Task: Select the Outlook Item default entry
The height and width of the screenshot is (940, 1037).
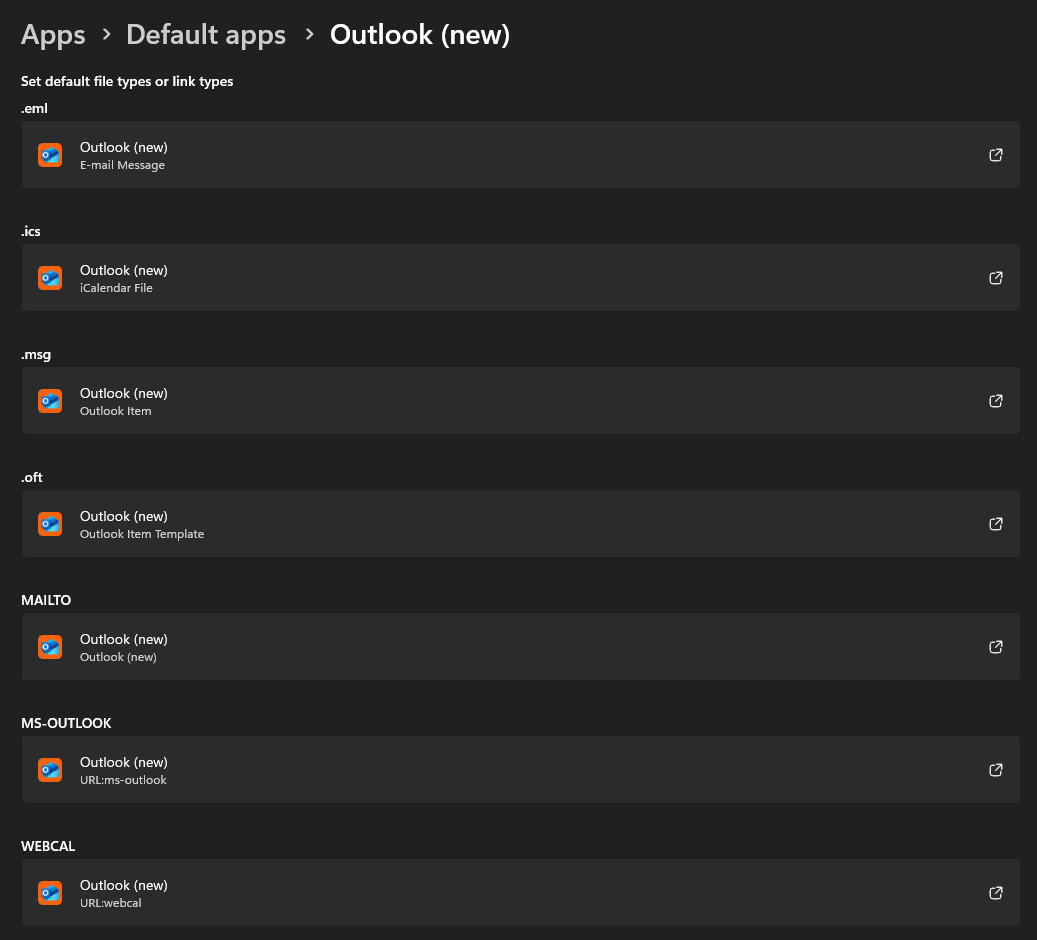Action: [x=520, y=401]
